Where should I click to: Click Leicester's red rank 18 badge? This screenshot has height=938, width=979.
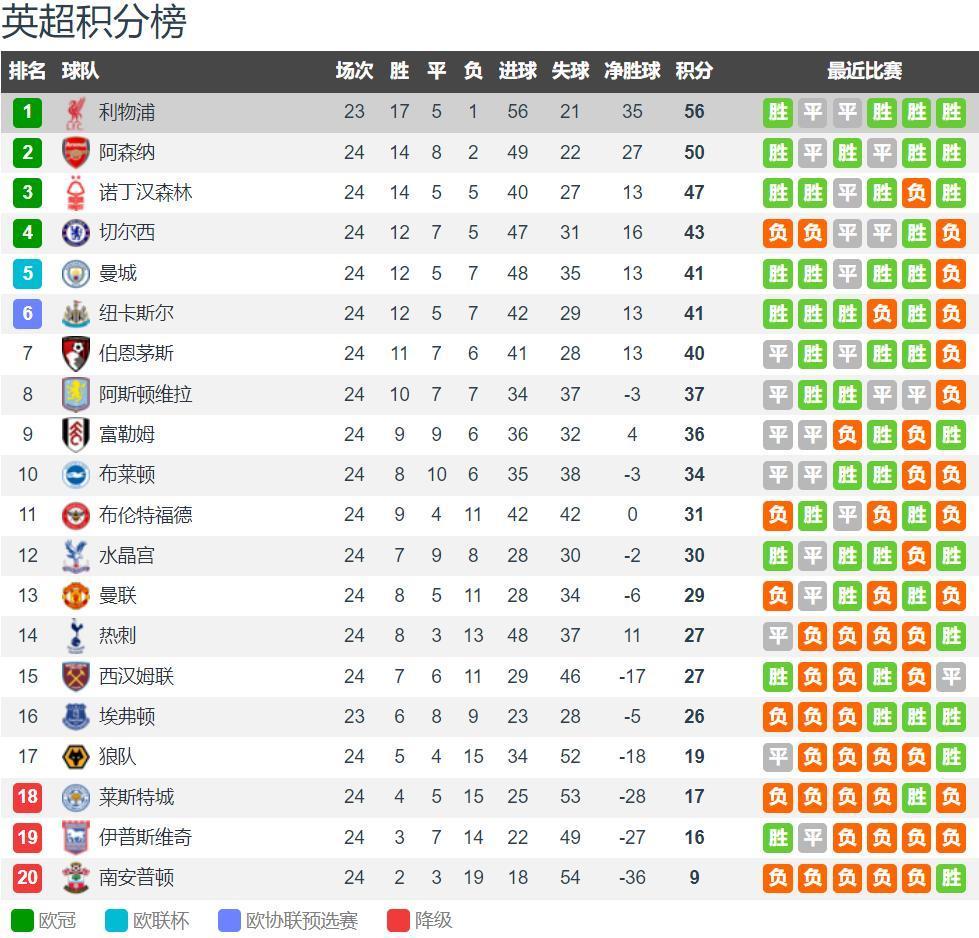(27, 797)
